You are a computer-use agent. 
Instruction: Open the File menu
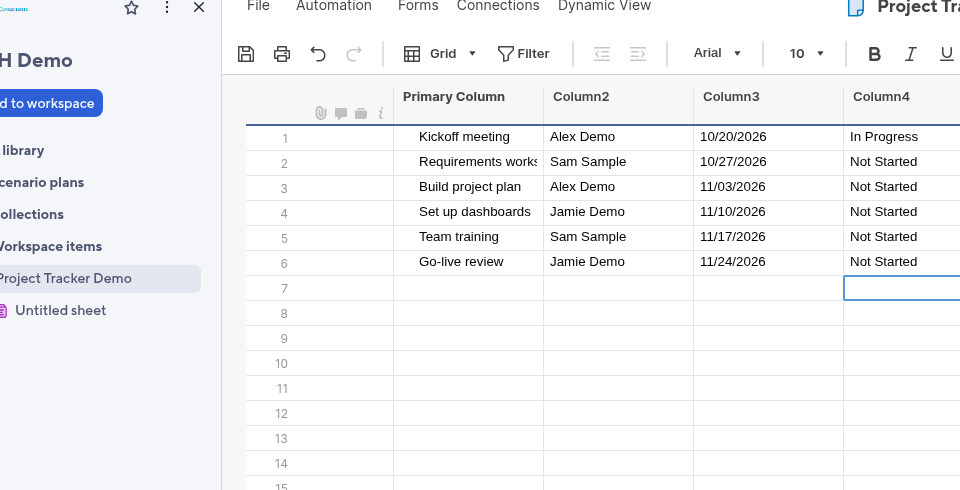pyautogui.click(x=258, y=6)
